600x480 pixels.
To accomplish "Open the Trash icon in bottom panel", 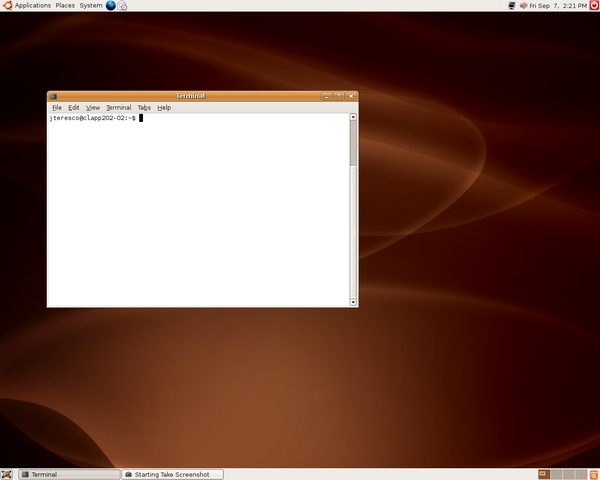I will click(x=593, y=475).
